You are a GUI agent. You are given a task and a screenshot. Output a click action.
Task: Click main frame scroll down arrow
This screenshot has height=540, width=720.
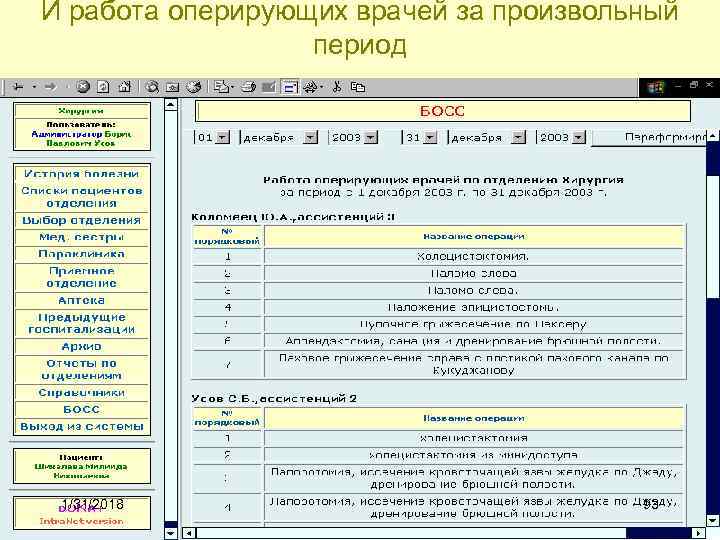[713, 521]
